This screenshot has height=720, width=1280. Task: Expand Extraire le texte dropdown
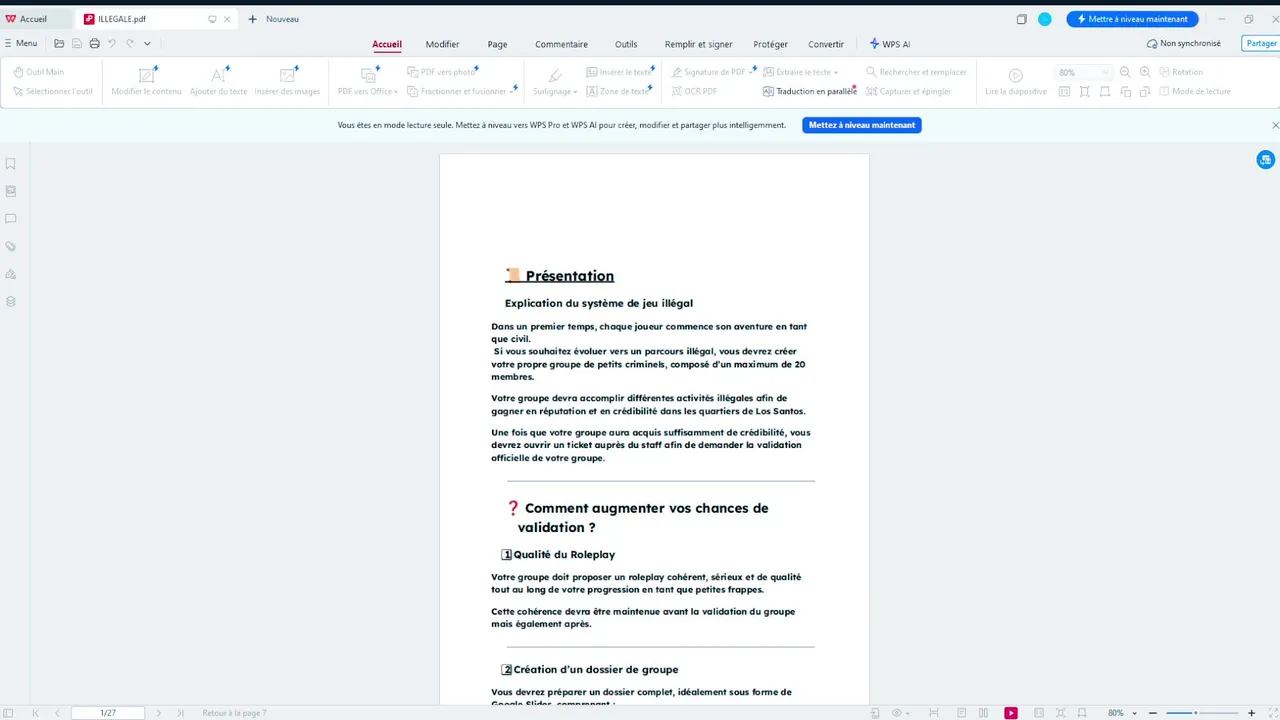(x=836, y=73)
